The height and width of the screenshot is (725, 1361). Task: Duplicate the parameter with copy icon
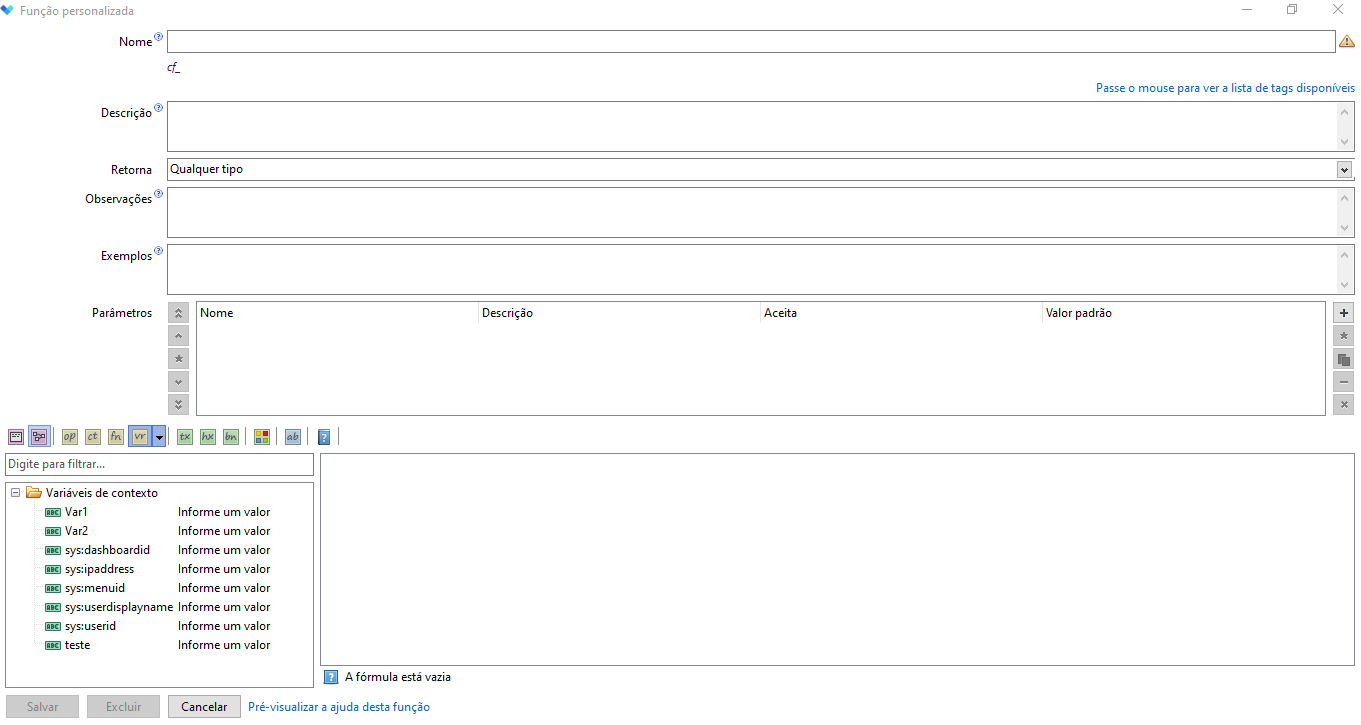pyautogui.click(x=1344, y=359)
